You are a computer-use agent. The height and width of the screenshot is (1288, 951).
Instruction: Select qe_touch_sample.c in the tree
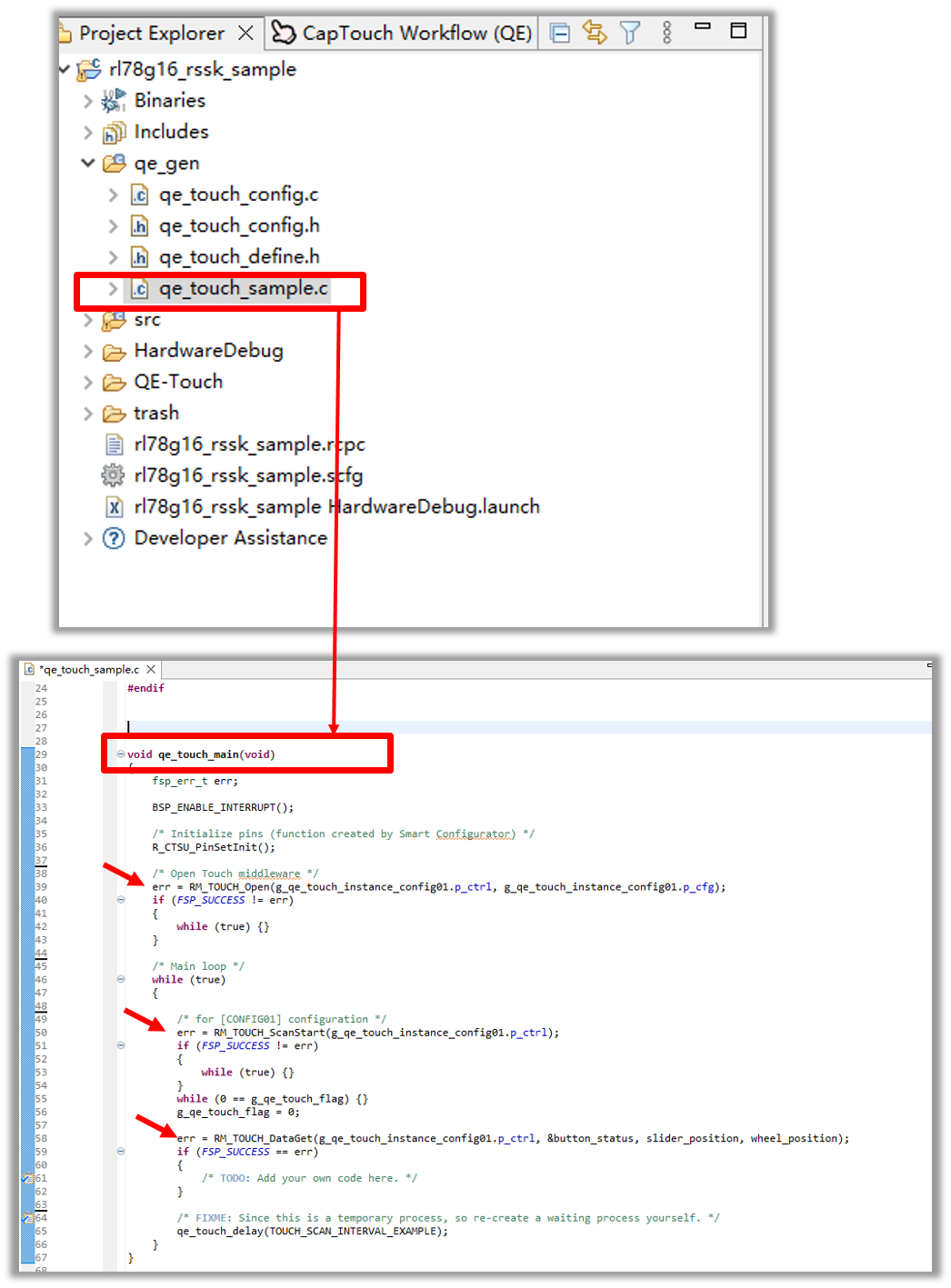coord(243,289)
